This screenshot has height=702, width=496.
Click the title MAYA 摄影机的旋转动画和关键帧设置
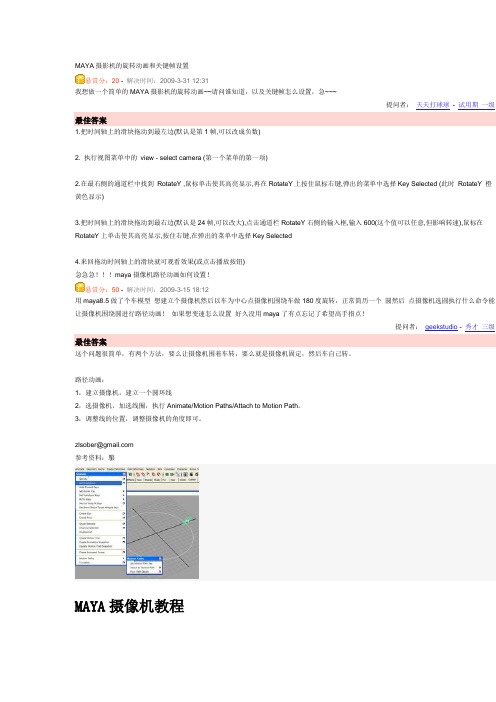coord(132,65)
